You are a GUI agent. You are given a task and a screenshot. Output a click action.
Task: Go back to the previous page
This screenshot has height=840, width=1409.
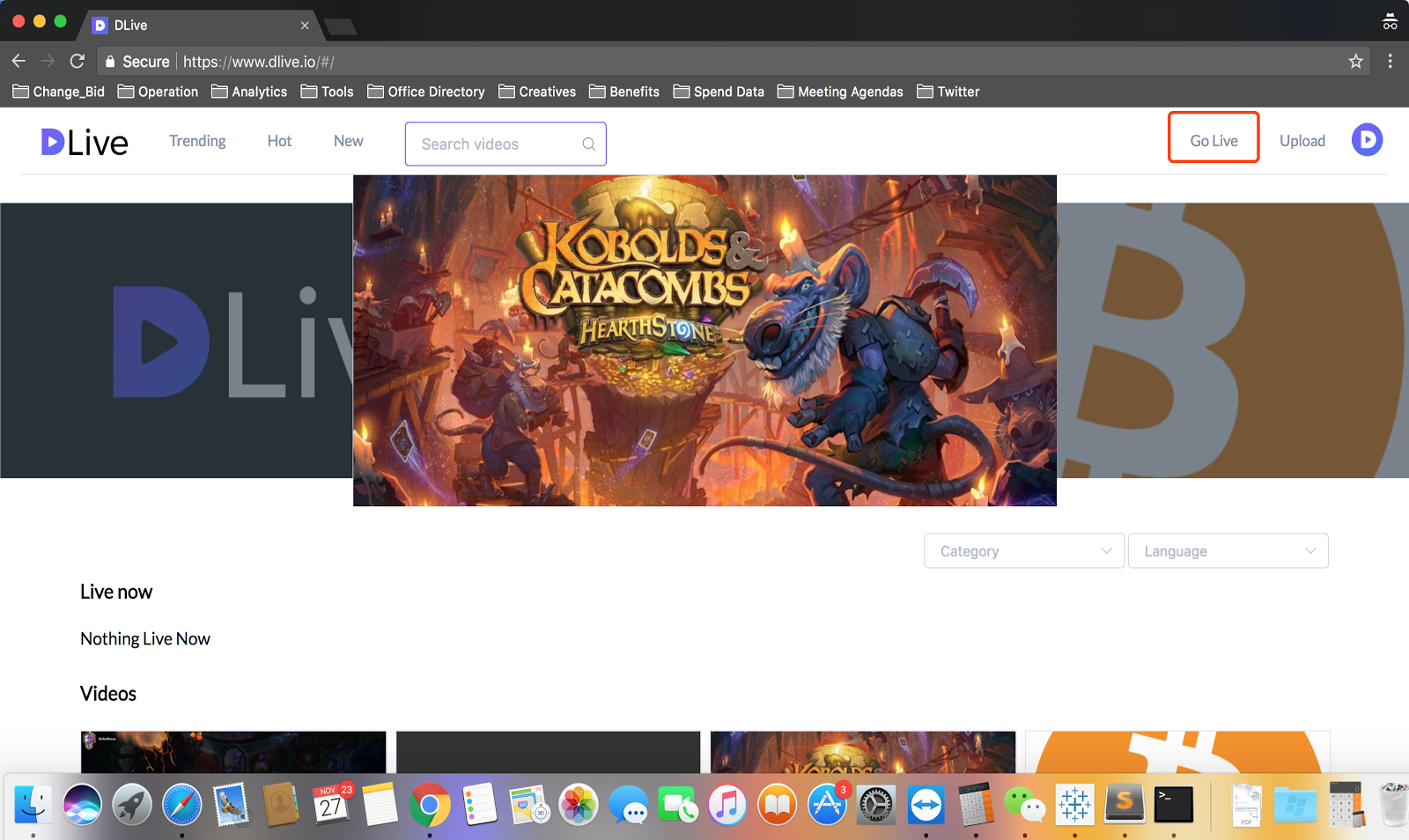point(19,62)
